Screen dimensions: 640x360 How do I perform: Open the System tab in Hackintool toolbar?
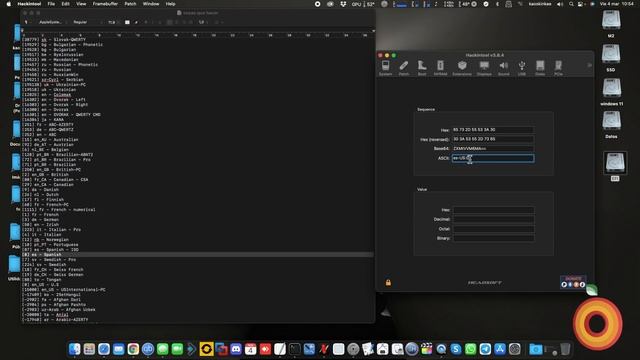pos(385,68)
